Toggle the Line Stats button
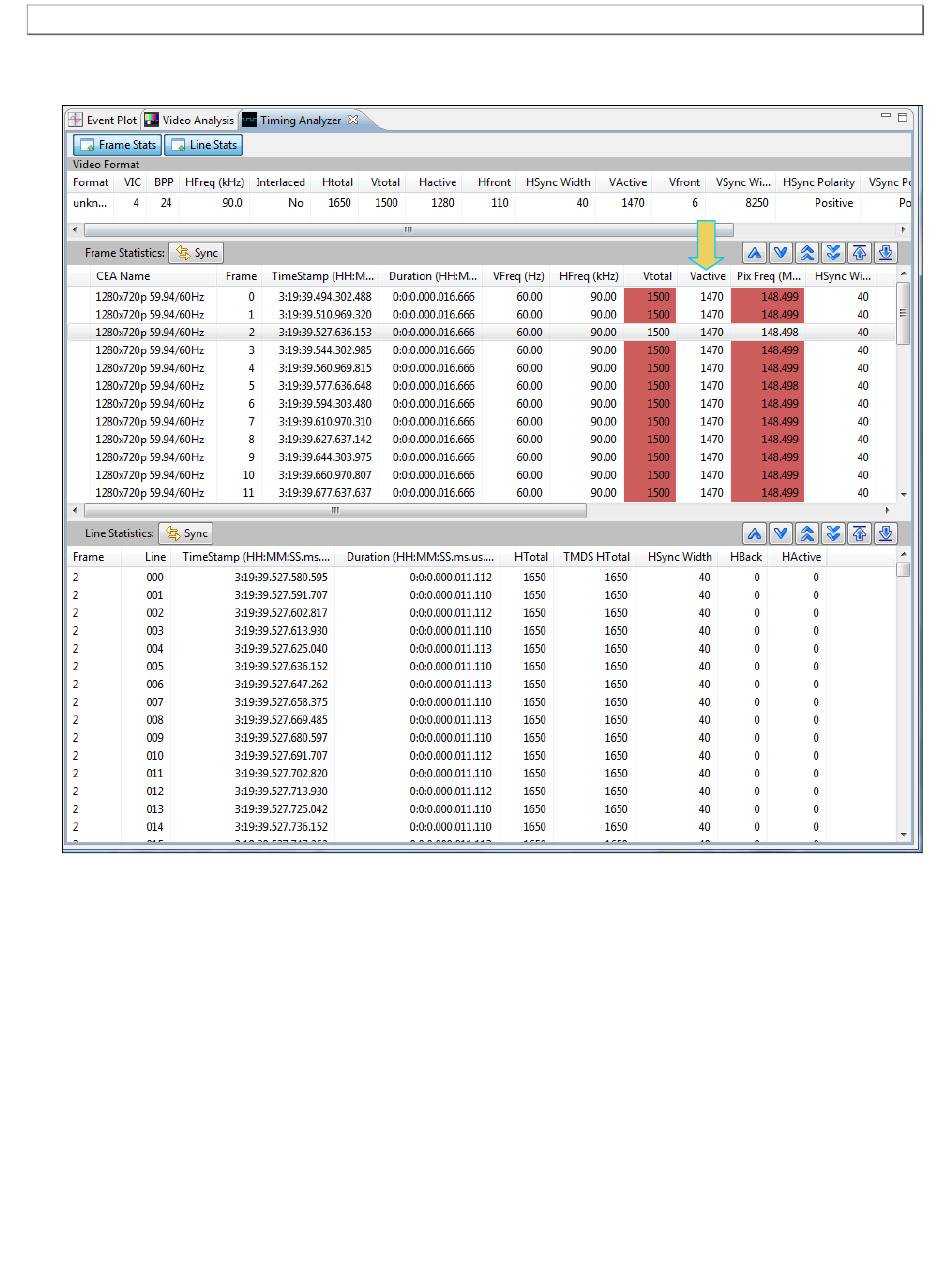950x1267 pixels. tap(203, 145)
